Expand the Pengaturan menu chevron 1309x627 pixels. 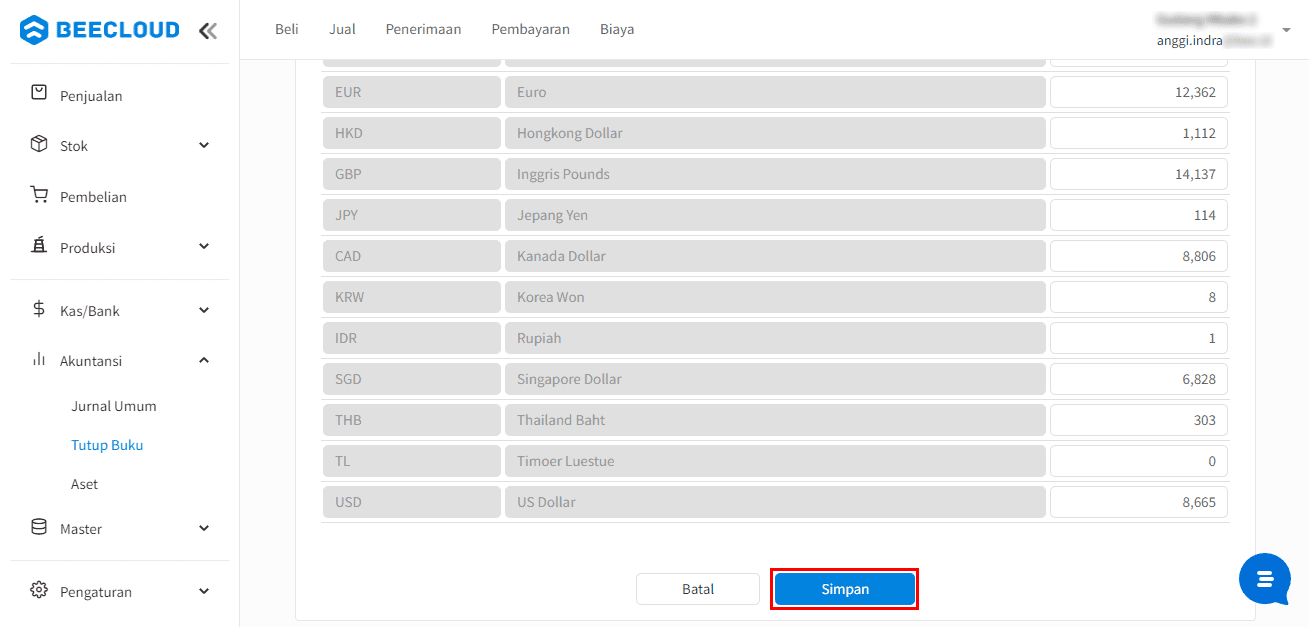tap(204, 591)
